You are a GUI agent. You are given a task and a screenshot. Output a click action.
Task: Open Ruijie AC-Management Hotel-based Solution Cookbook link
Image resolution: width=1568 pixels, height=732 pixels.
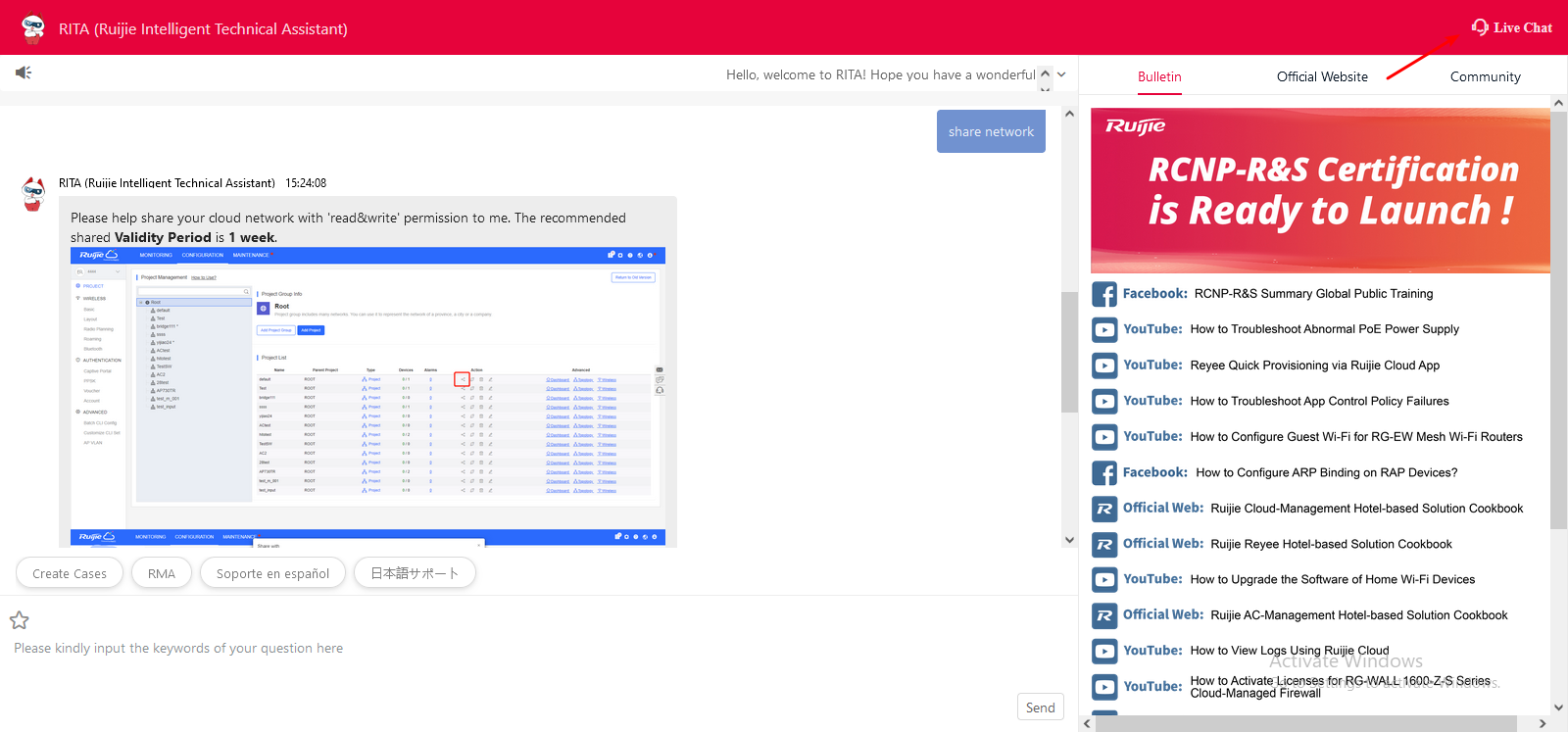click(x=1359, y=615)
